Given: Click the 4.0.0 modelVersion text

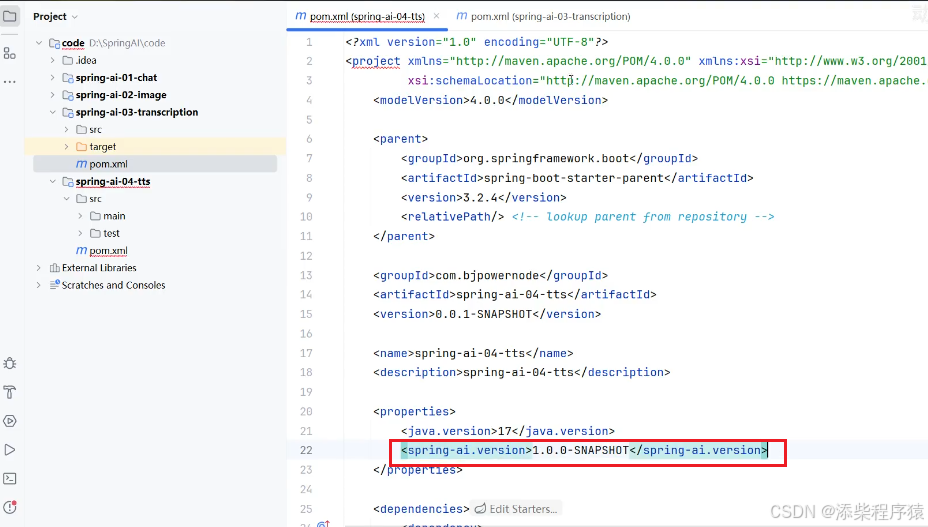Looking at the screenshot, I should tap(487, 100).
